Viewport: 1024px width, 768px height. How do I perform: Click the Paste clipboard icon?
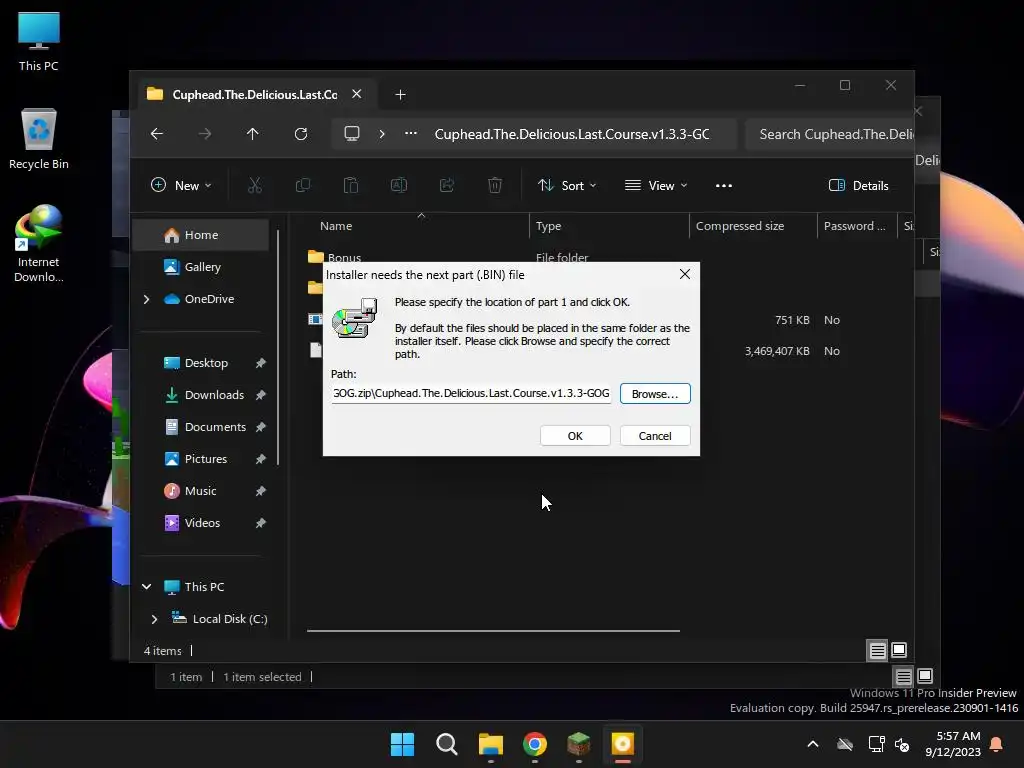tap(351, 185)
